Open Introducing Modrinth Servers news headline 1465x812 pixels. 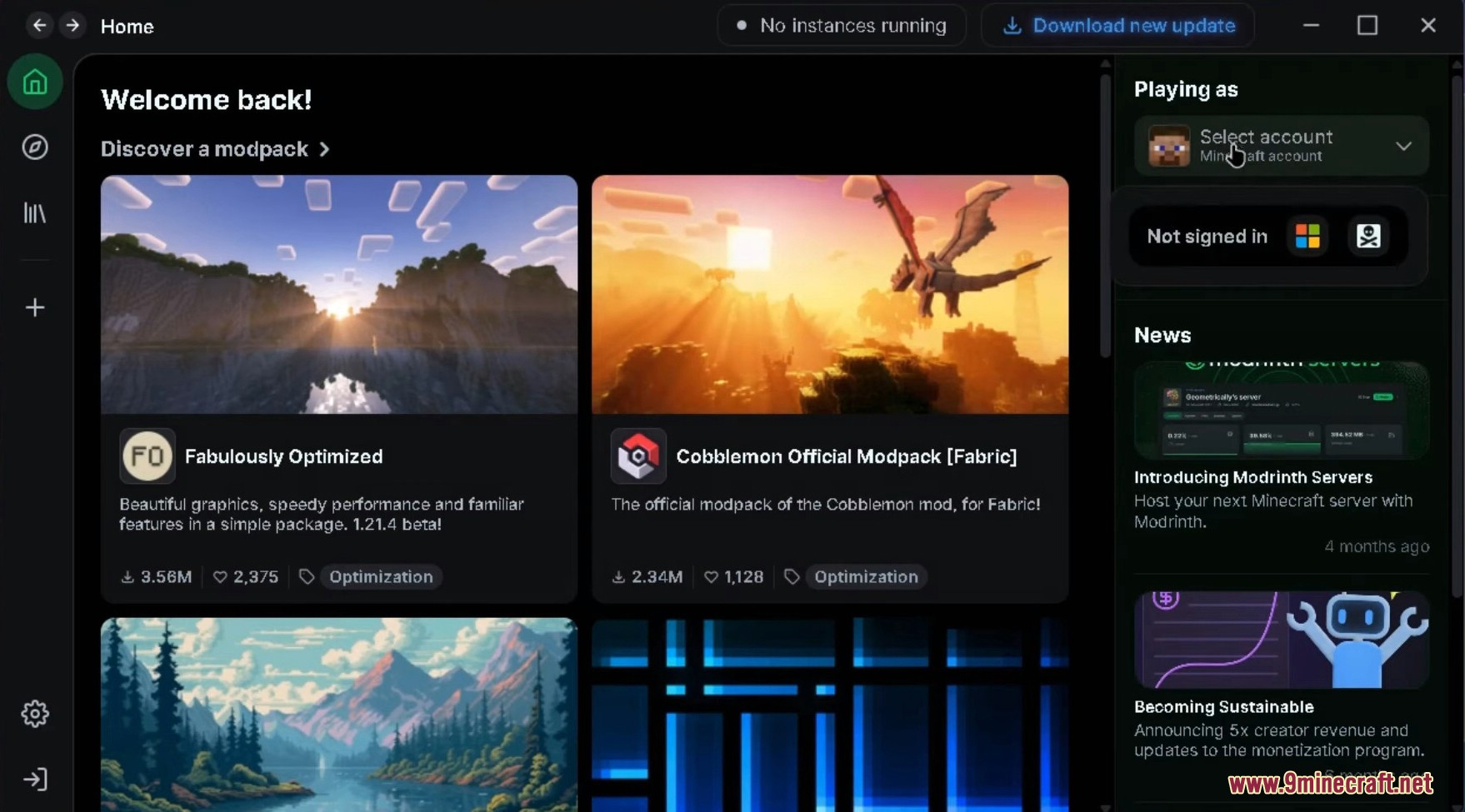[1253, 477]
